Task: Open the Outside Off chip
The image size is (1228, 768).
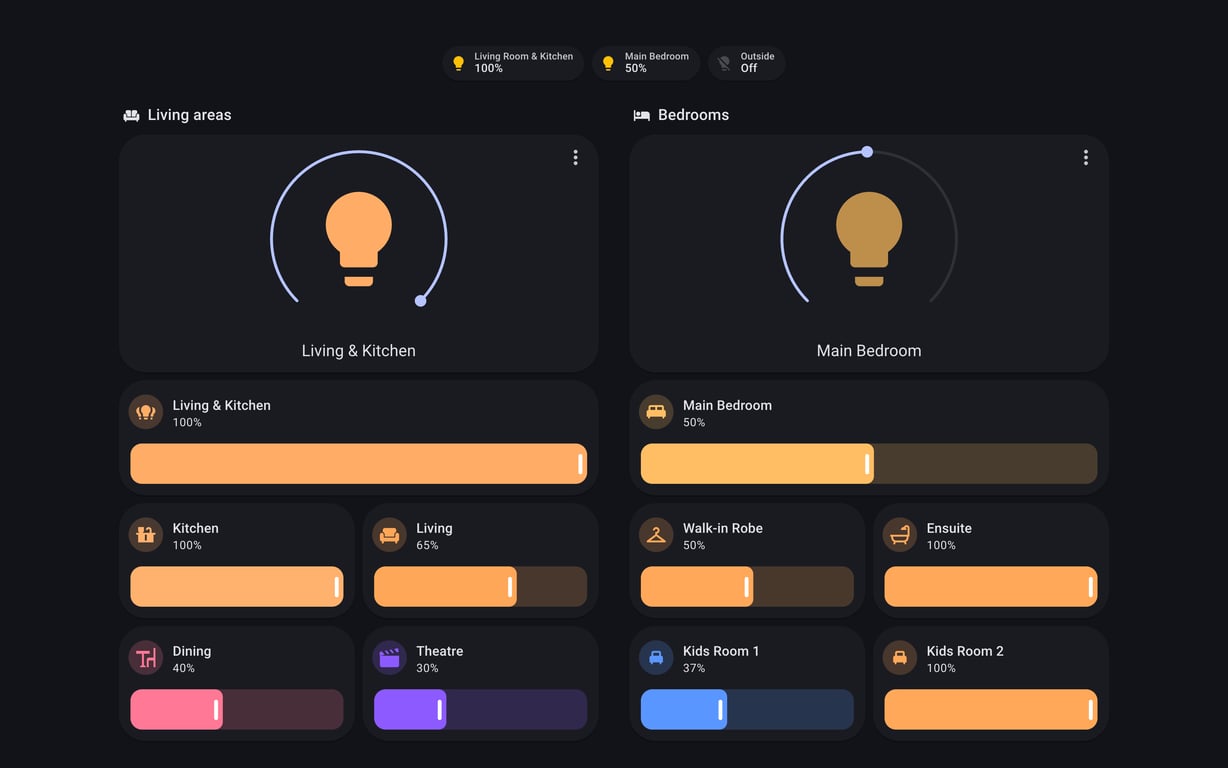Action: pos(747,63)
